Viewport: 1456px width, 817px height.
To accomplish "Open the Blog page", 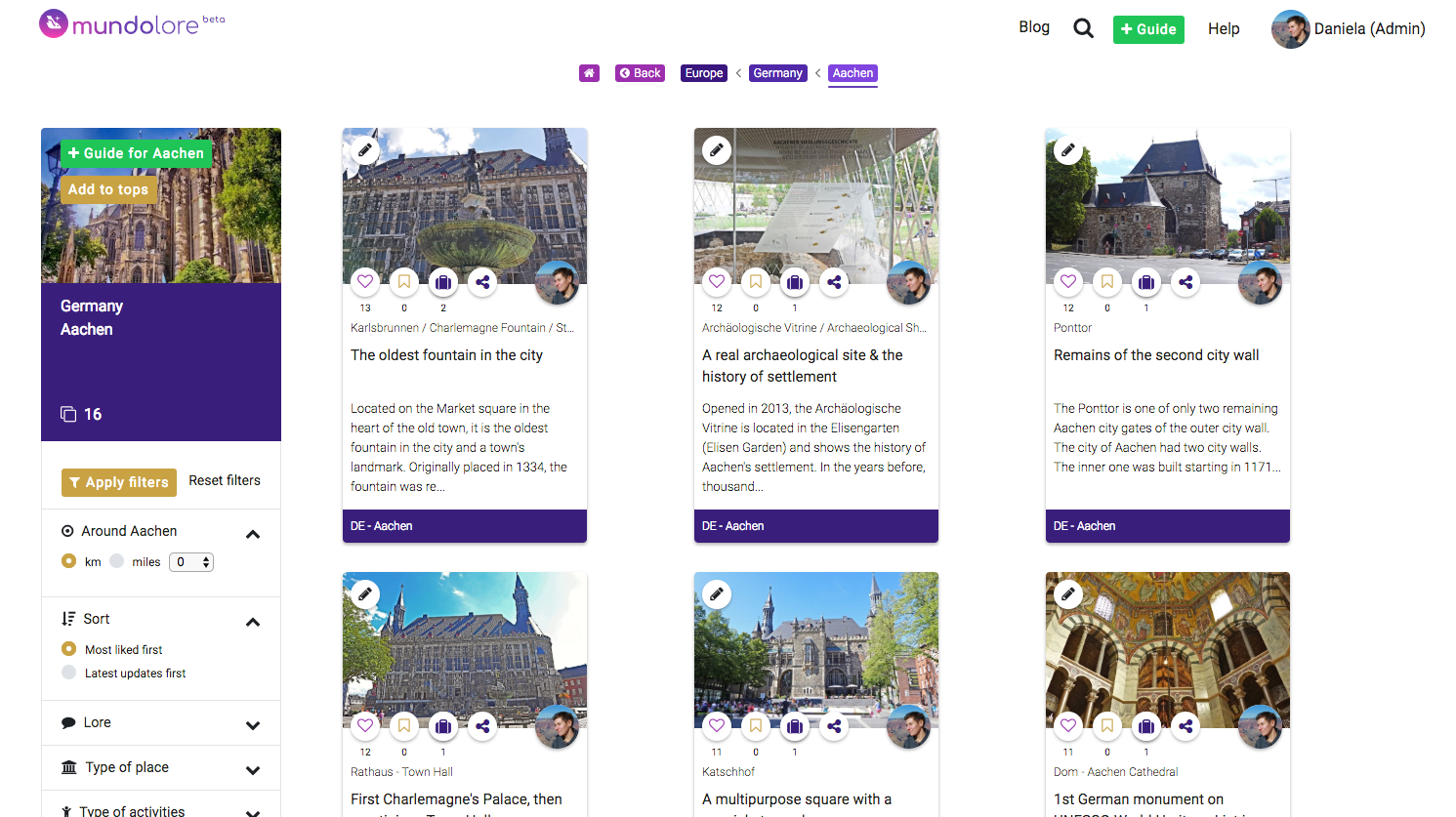I will click(x=1034, y=27).
